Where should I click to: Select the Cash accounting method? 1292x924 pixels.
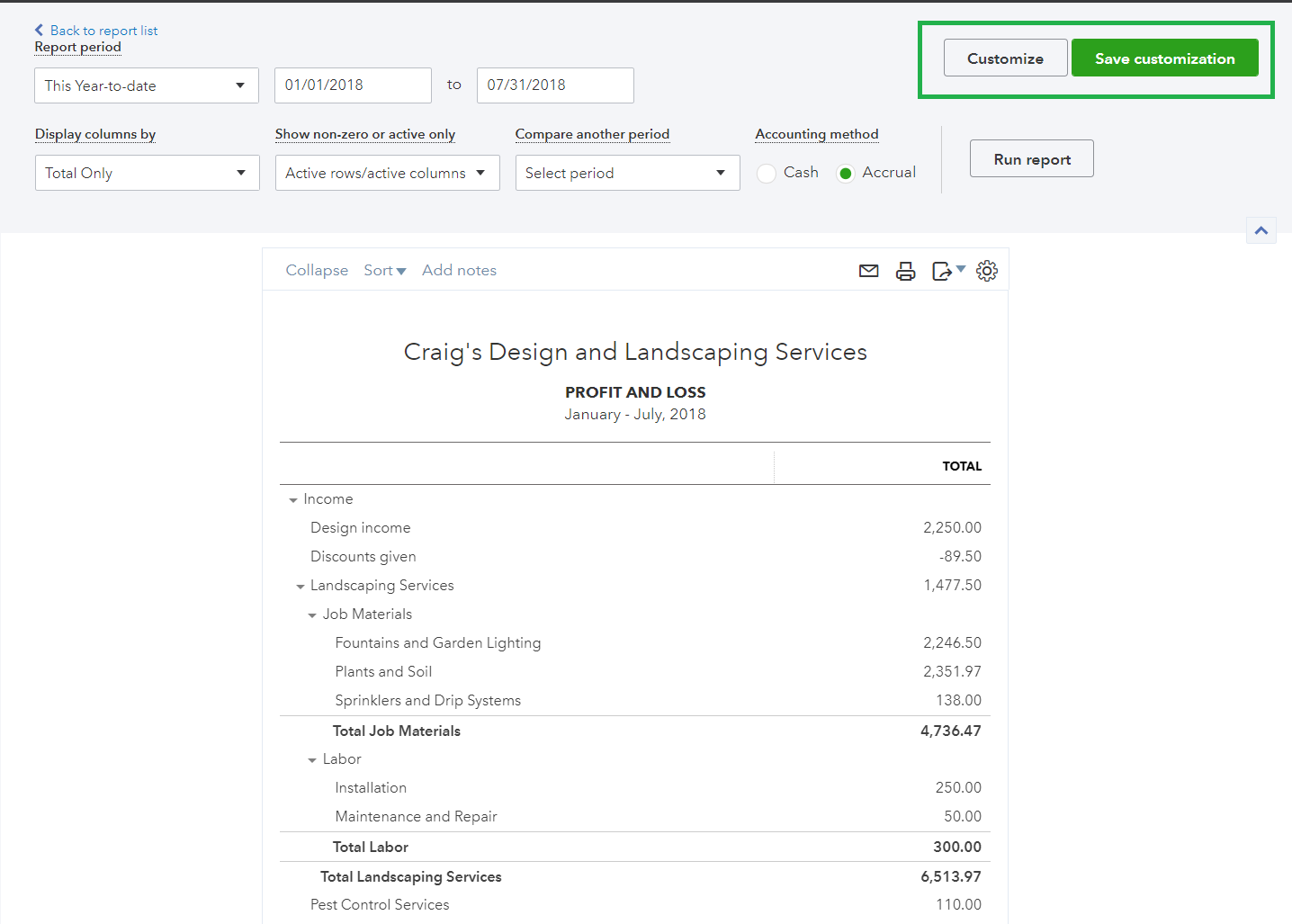(767, 174)
